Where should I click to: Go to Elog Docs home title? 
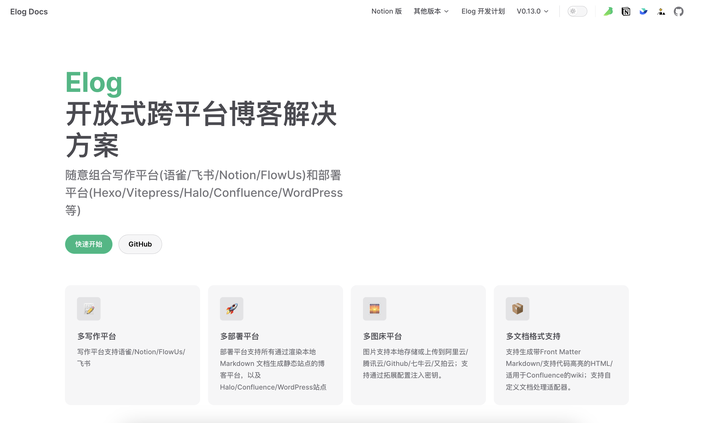click(29, 11)
